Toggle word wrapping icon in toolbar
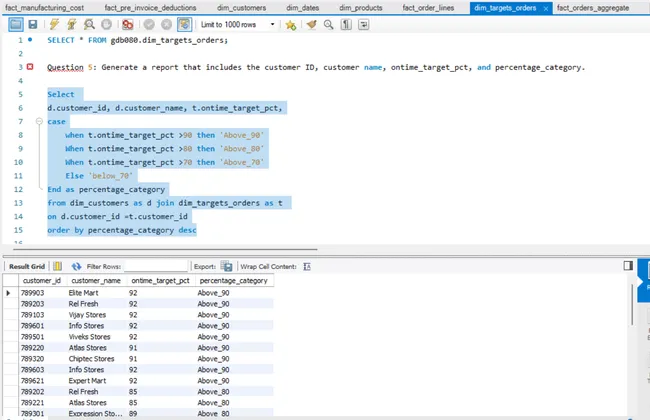Screen dimensions: 650x420 click(364, 24)
